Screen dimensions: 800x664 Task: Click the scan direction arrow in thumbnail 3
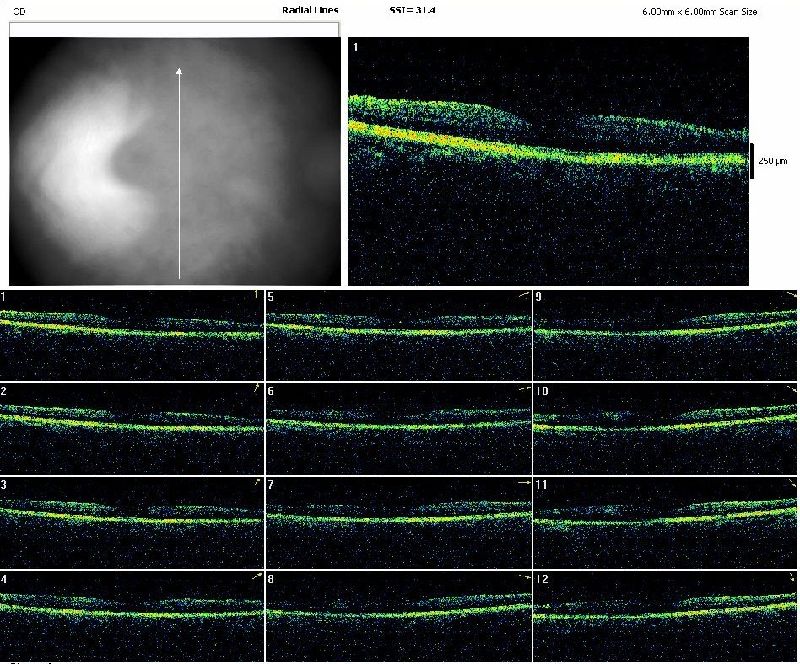pos(256,482)
